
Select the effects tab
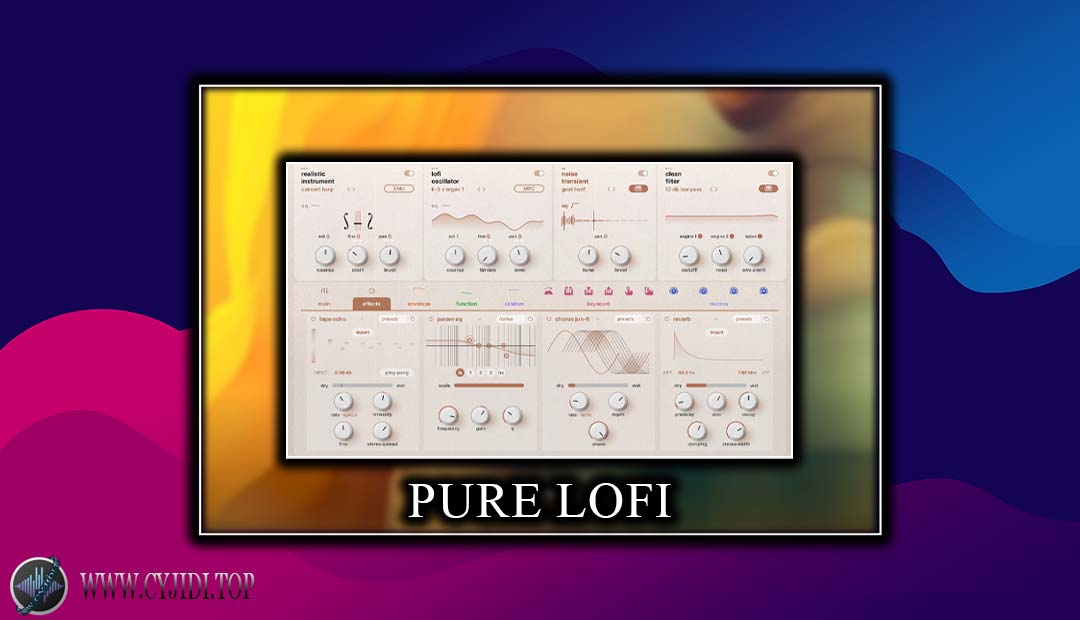coord(371,303)
